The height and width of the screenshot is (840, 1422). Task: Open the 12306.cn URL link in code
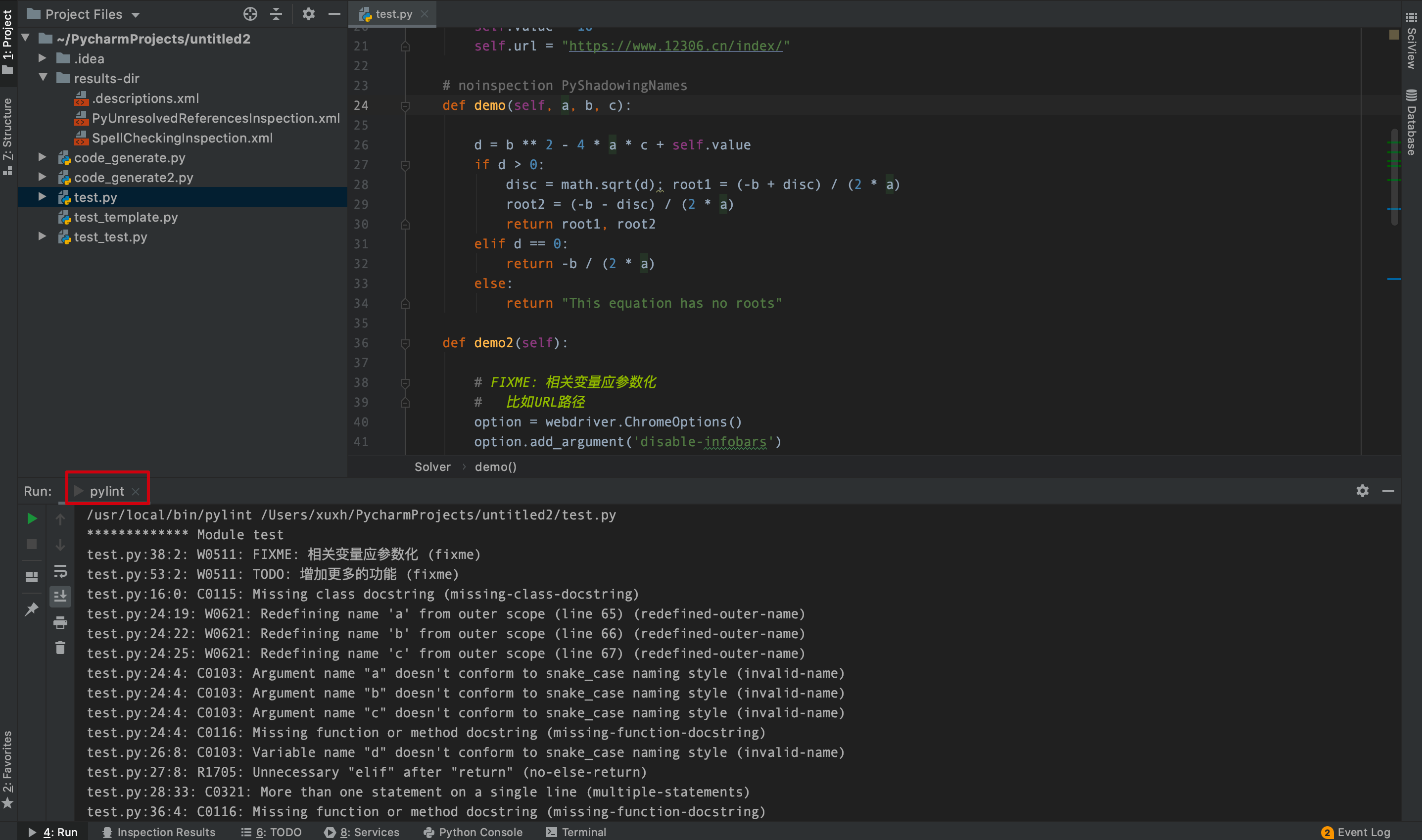tap(675, 46)
